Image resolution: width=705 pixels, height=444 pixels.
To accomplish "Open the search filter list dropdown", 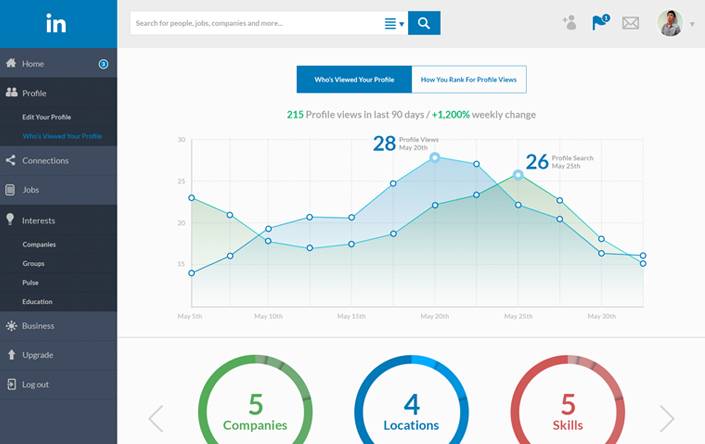I will pyautogui.click(x=394, y=23).
